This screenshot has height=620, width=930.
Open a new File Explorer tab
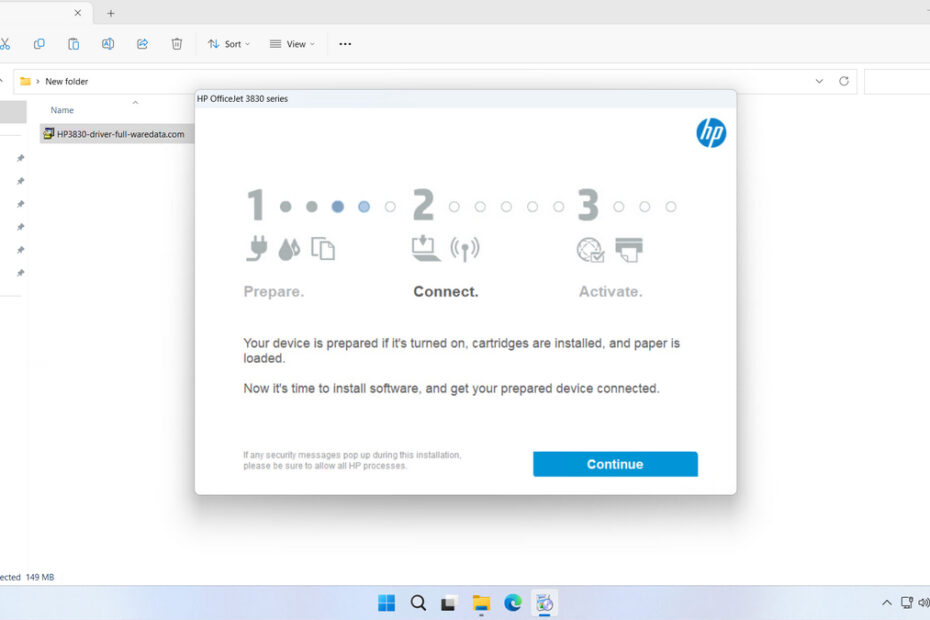tap(111, 13)
